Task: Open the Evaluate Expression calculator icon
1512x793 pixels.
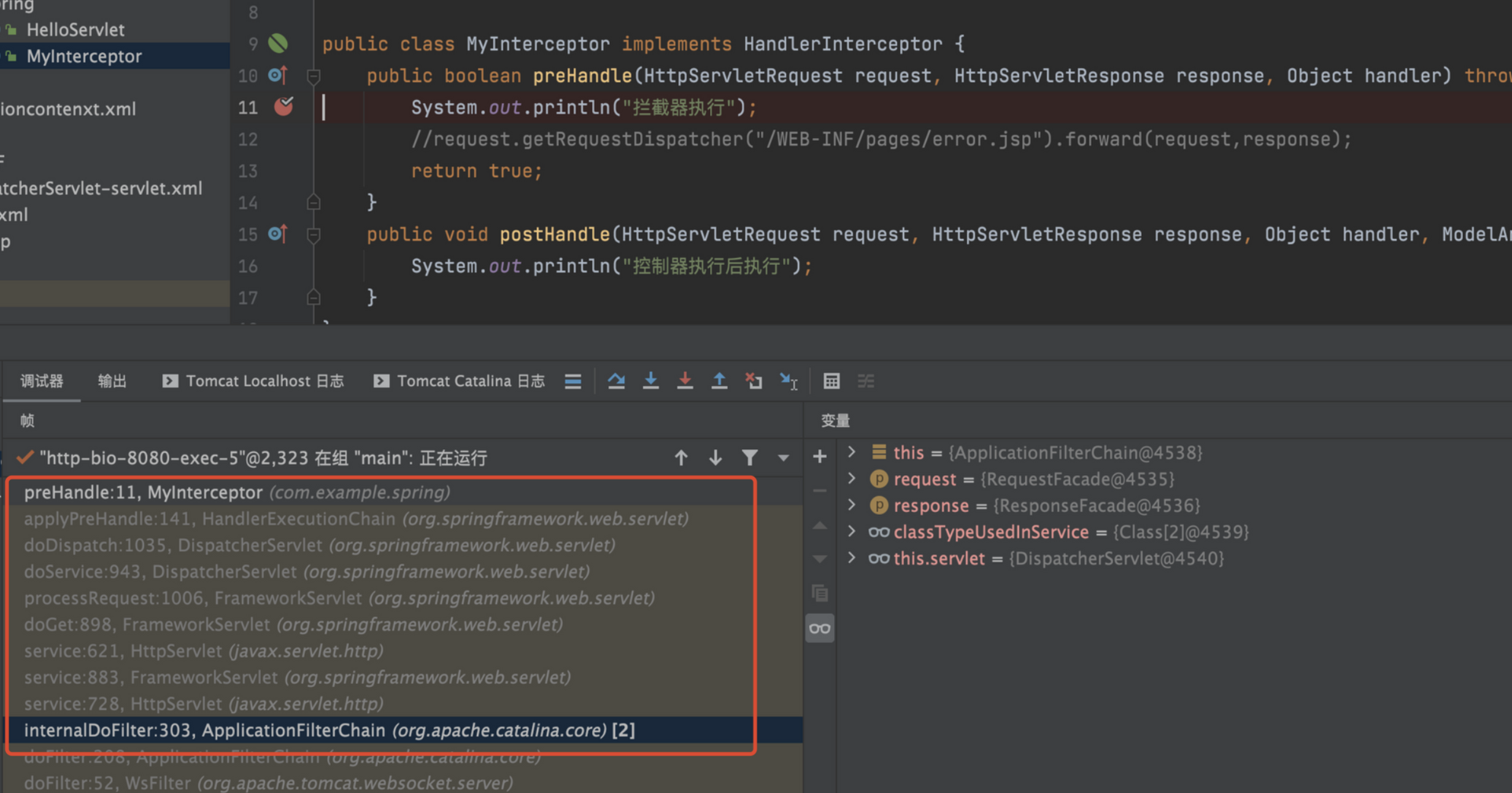Action: click(x=831, y=381)
